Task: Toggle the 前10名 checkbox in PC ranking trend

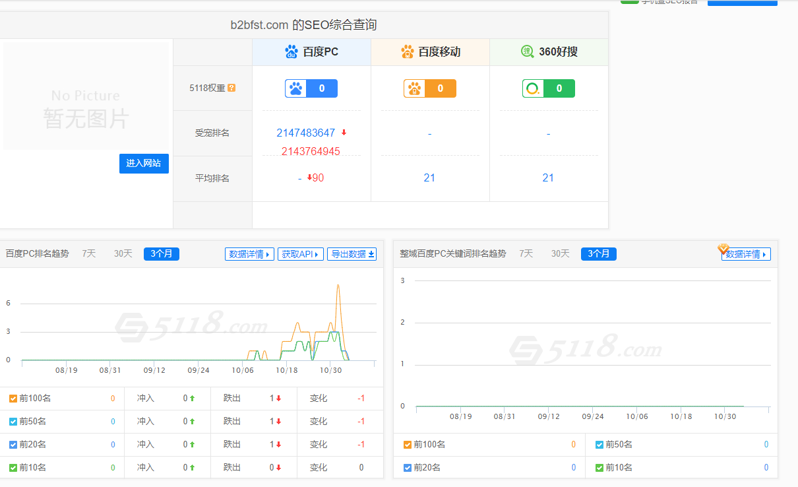Action: coord(13,468)
